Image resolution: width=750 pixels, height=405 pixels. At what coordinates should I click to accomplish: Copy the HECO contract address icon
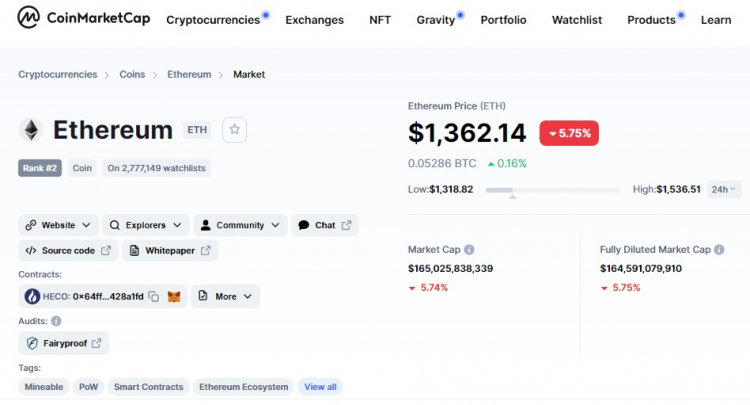click(154, 296)
